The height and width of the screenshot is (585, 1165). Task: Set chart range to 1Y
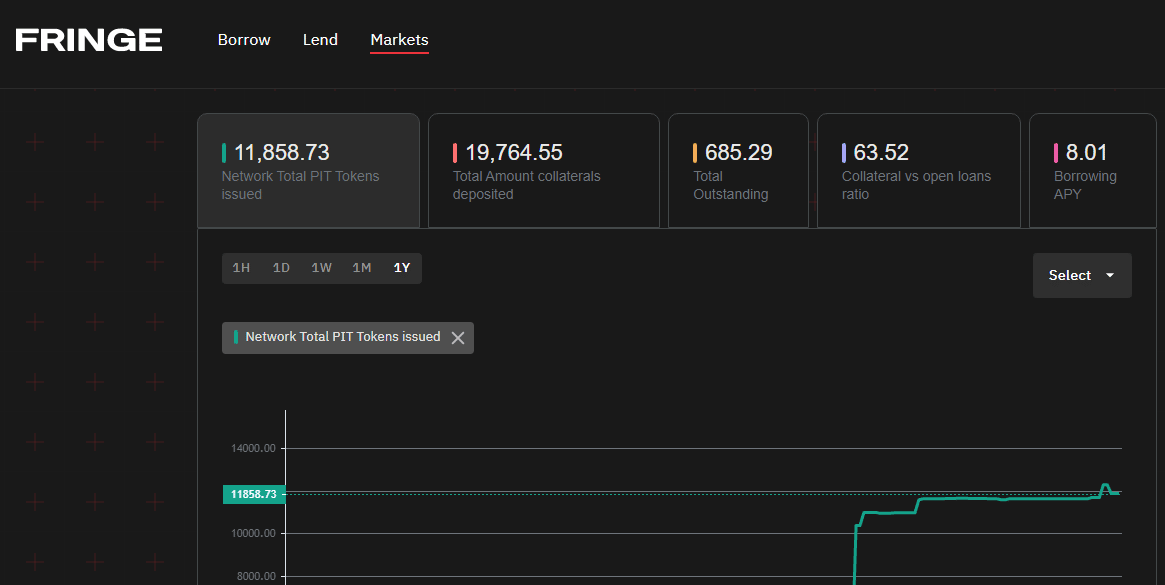click(x=402, y=268)
